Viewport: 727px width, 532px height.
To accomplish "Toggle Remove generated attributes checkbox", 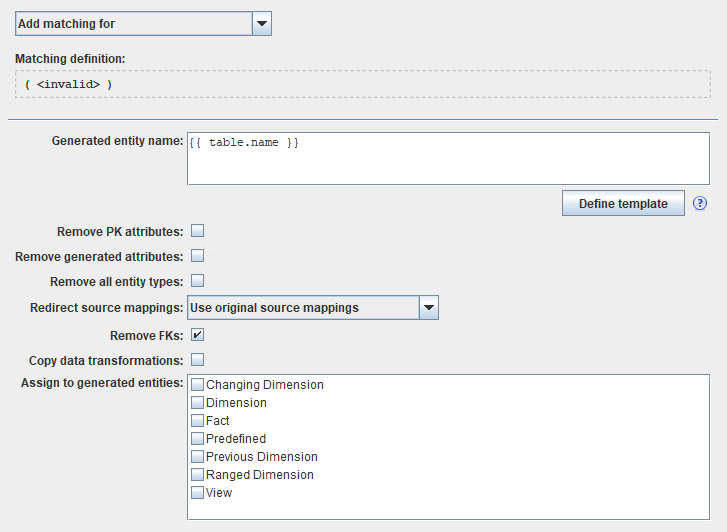I will [x=198, y=256].
